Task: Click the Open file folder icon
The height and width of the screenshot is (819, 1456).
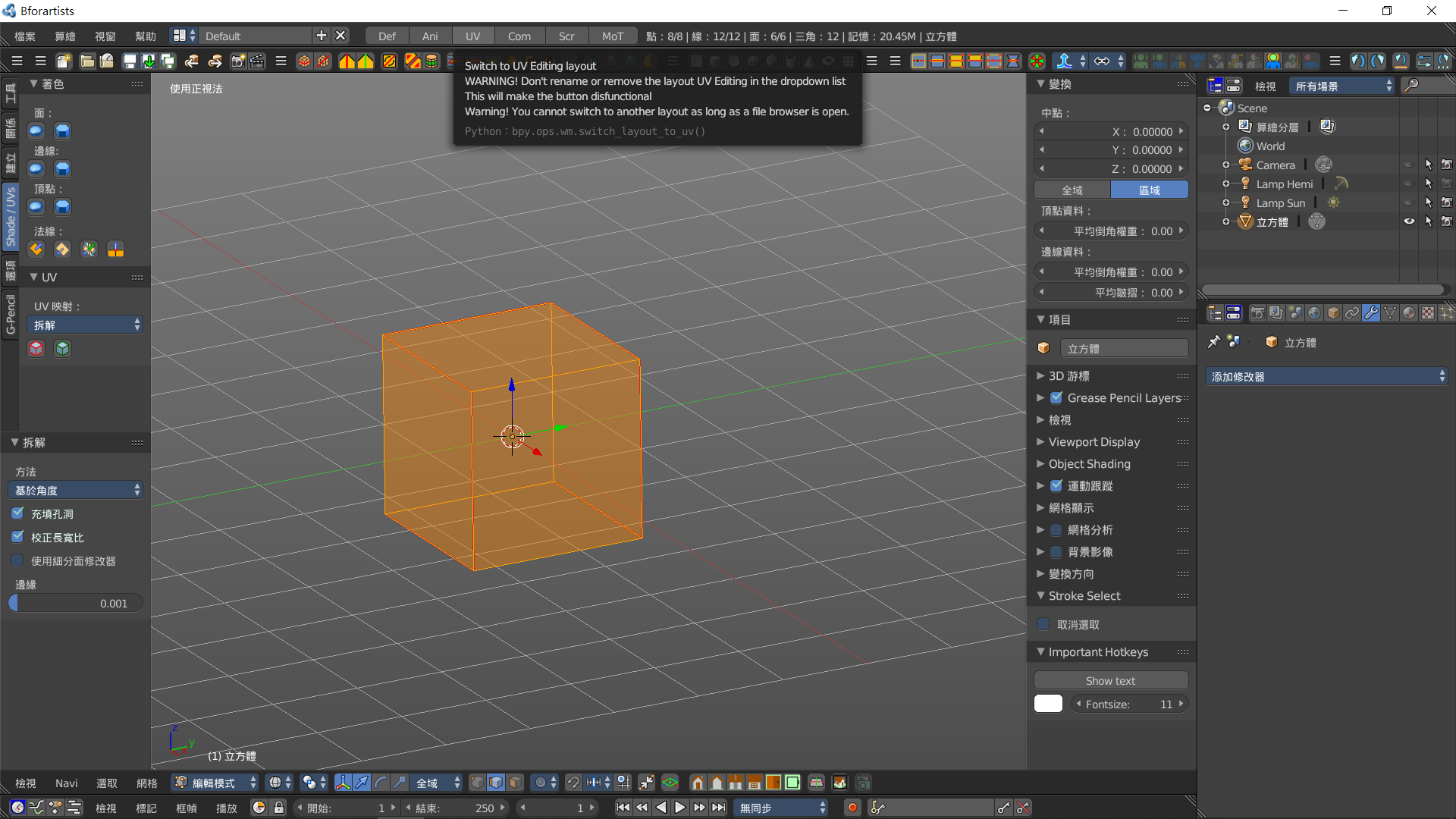Action: [87, 61]
